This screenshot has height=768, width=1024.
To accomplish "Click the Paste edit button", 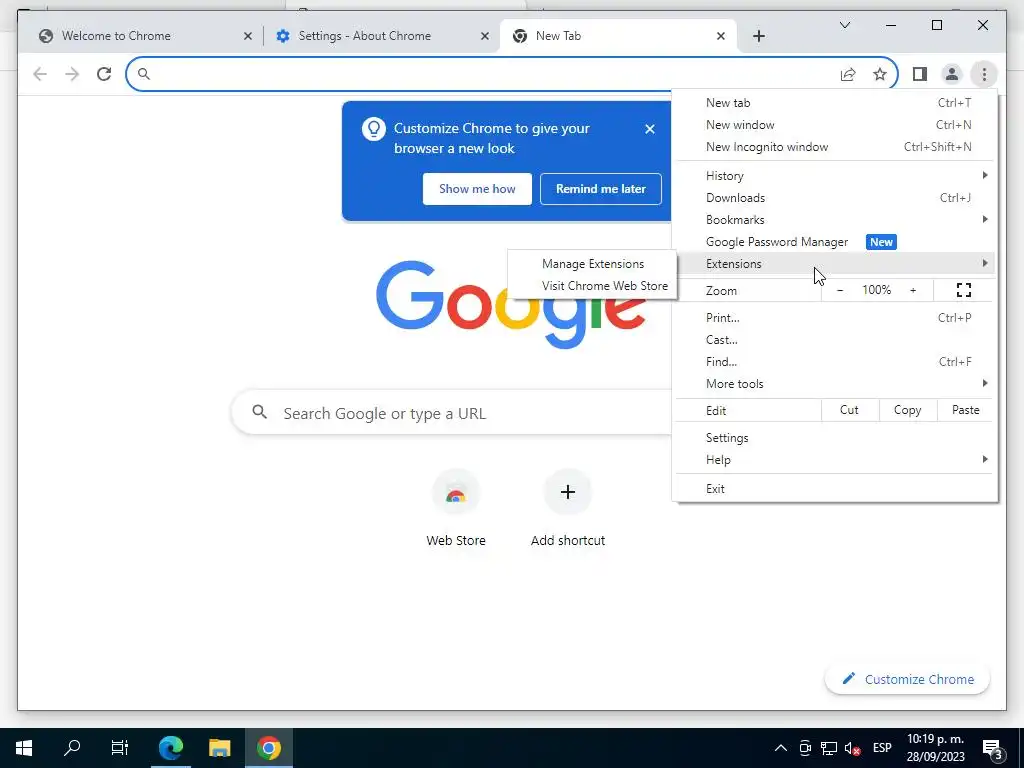I will pyautogui.click(x=965, y=410).
